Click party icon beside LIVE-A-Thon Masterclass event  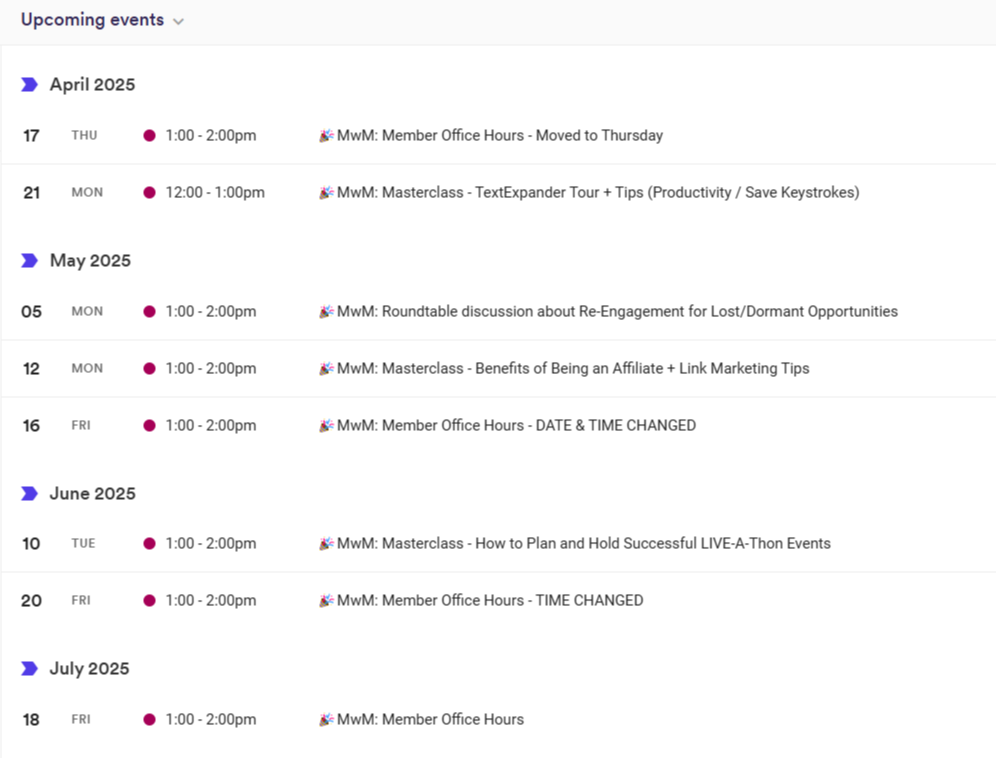click(326, 543)
